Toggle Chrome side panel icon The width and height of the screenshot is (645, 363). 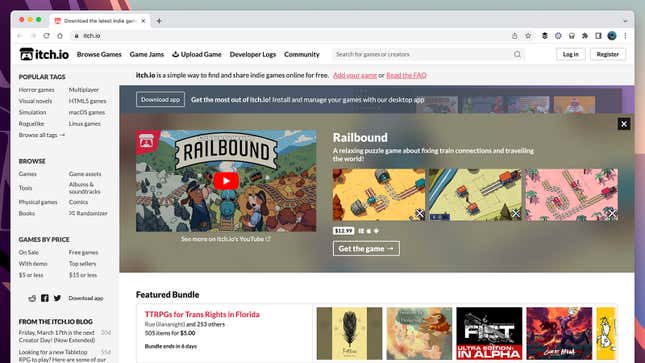(599, 36)
